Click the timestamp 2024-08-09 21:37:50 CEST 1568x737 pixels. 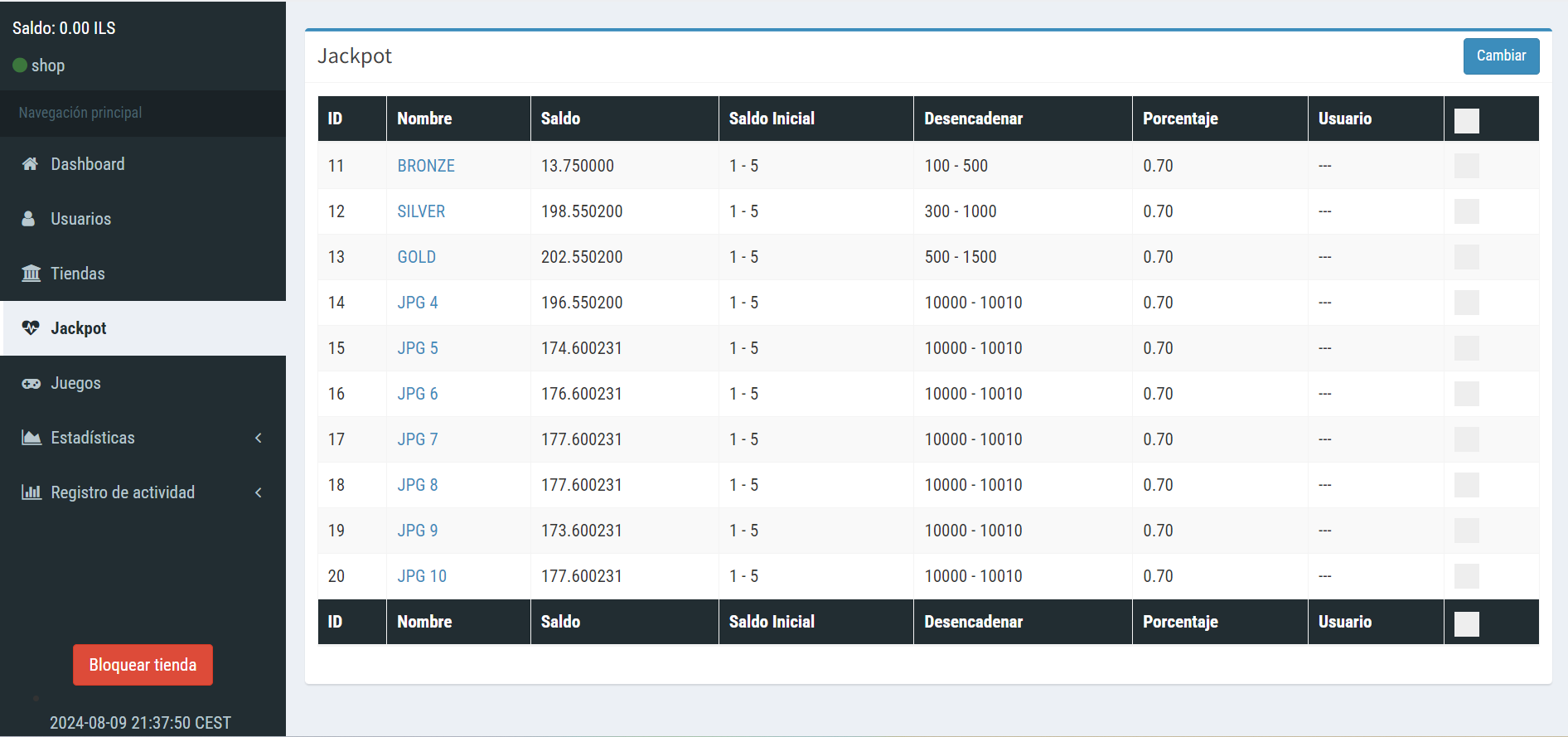(140, 723)
